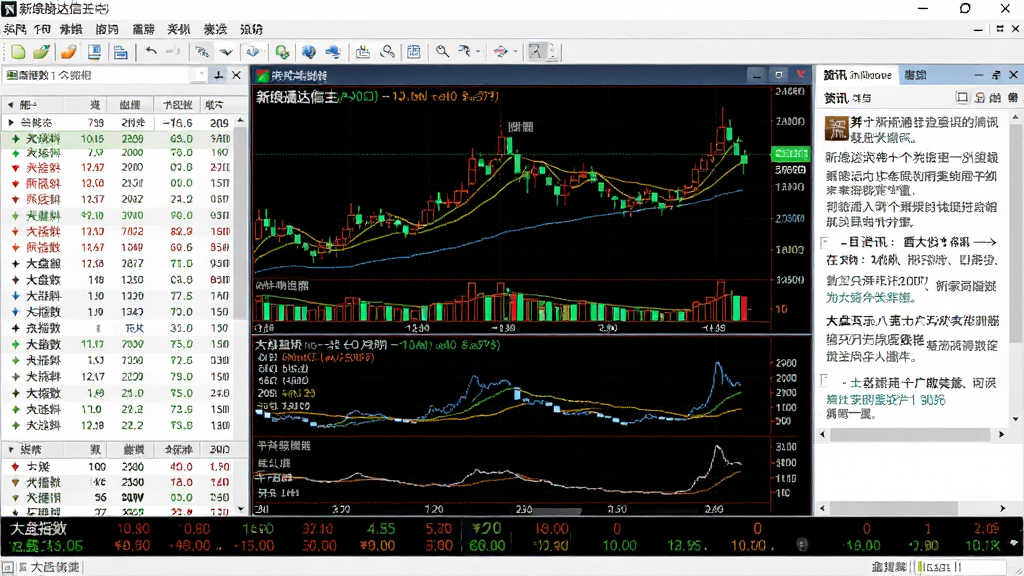Click the green new-document toolbar icon
Image resolution: width=1024 pixels, height=576 pixels.
pos(18,52)
